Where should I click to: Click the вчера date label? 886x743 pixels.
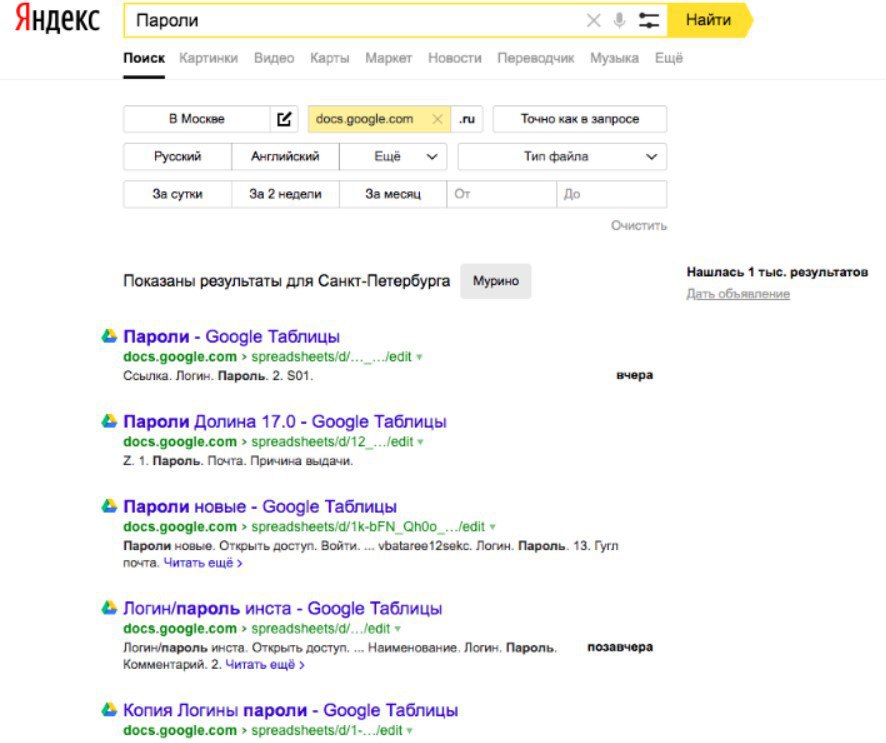pyautogui.click(x=634, y=375)
